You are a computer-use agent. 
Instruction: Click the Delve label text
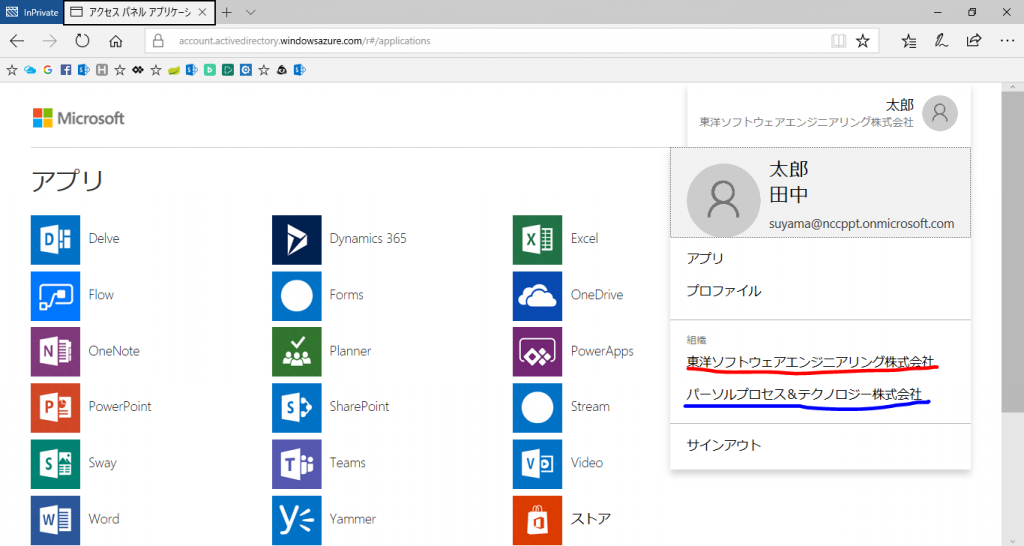point(104,238)
